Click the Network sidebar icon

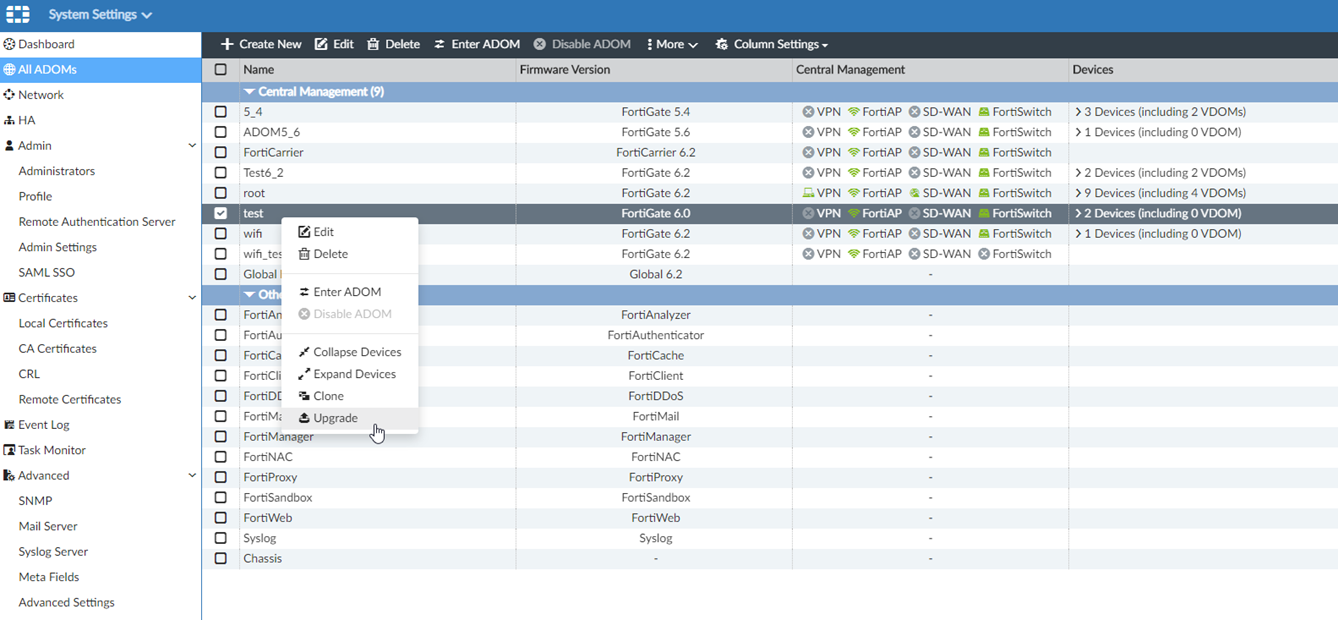pyautogui.click(x=9, y=95)
